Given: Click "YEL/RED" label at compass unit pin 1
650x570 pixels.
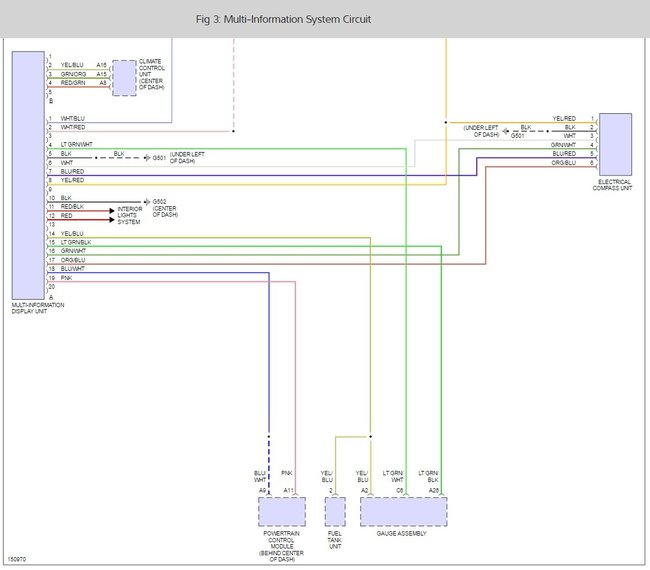Looking at the screenshot, I should 564,119.
